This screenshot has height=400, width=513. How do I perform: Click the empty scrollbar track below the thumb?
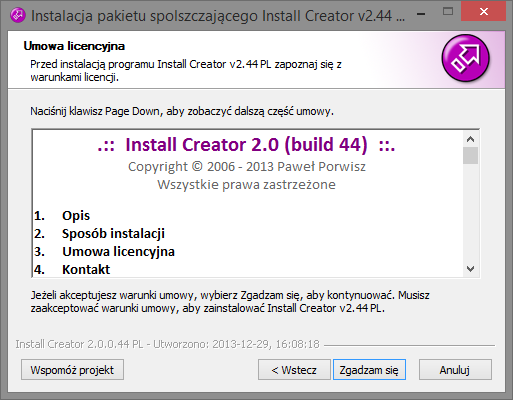[470, 212]
